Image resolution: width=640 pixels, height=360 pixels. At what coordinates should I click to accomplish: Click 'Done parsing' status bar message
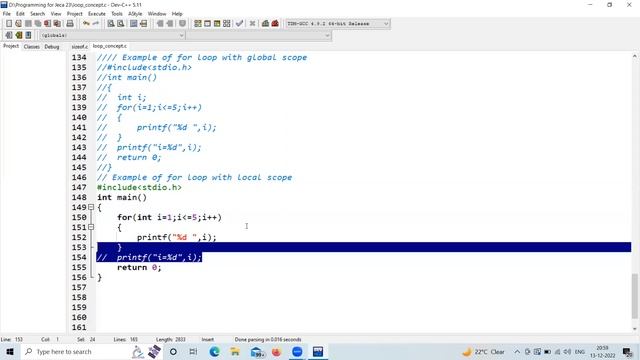point(268,340)
